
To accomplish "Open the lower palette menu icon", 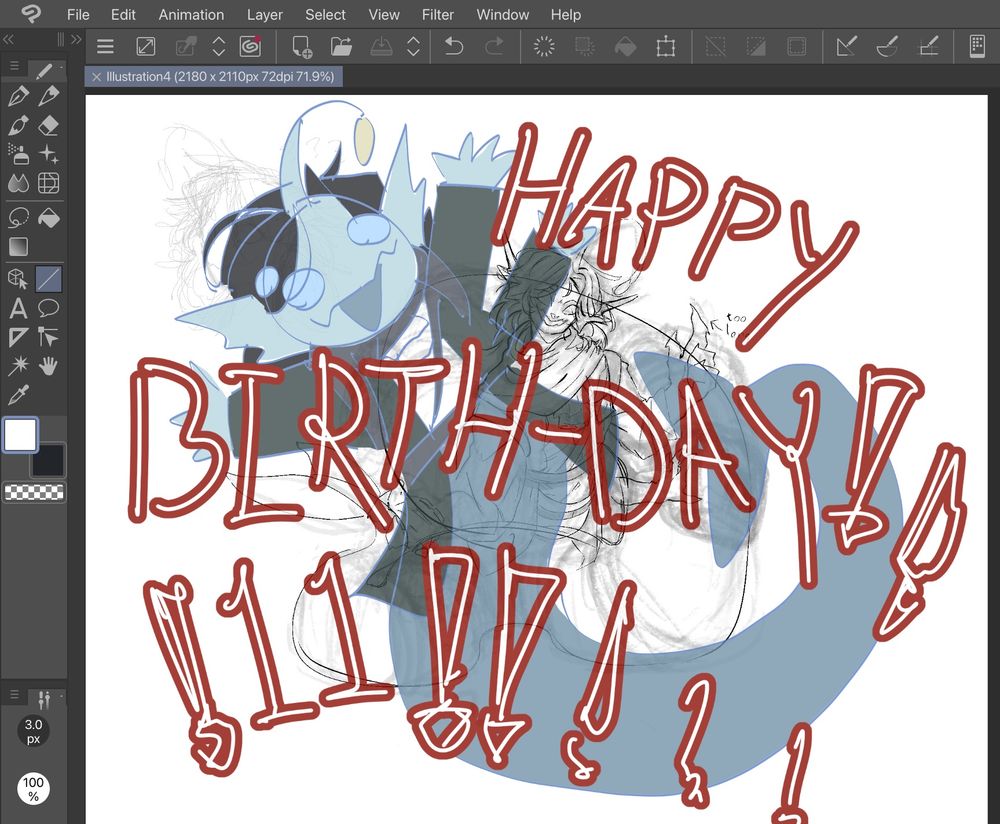I will 15,695.
